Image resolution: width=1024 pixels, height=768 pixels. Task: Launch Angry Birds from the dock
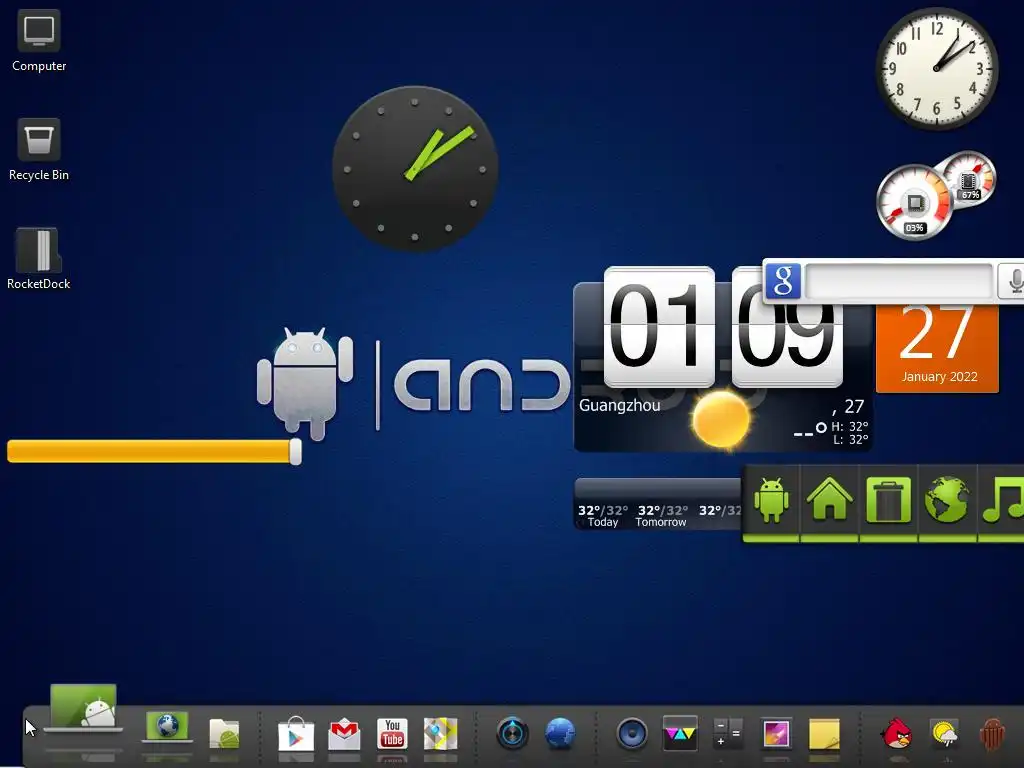click(896, 733)
